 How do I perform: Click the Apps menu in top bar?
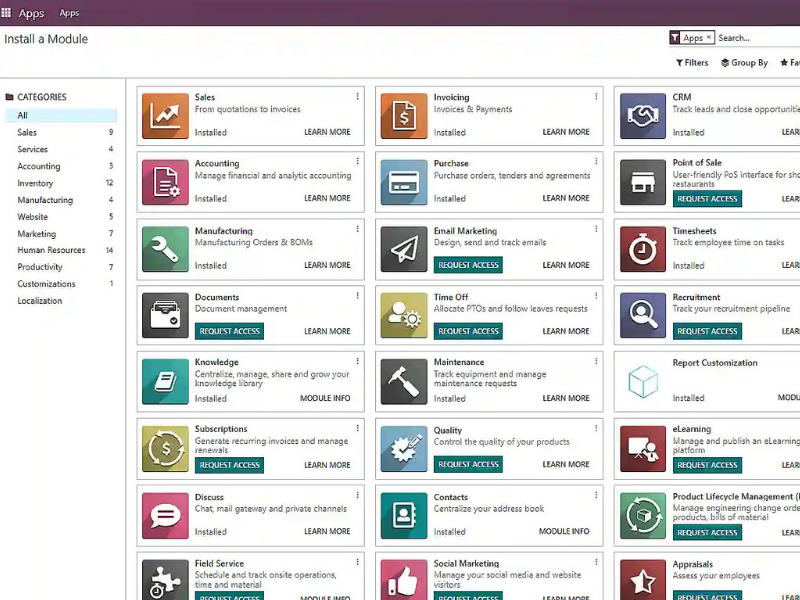(x=69, y=13)
